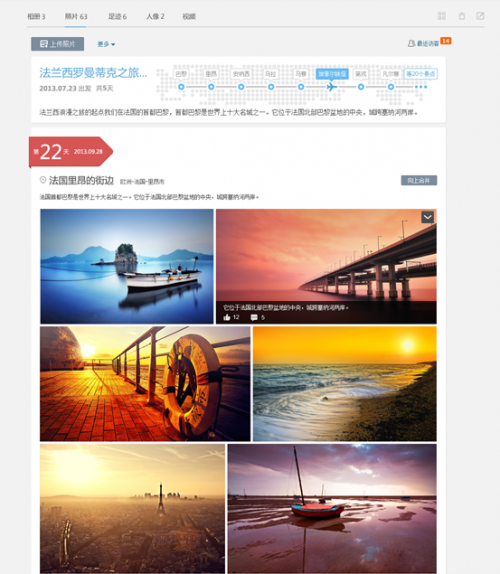Click the route dot under 里昂

coord(211,87)
